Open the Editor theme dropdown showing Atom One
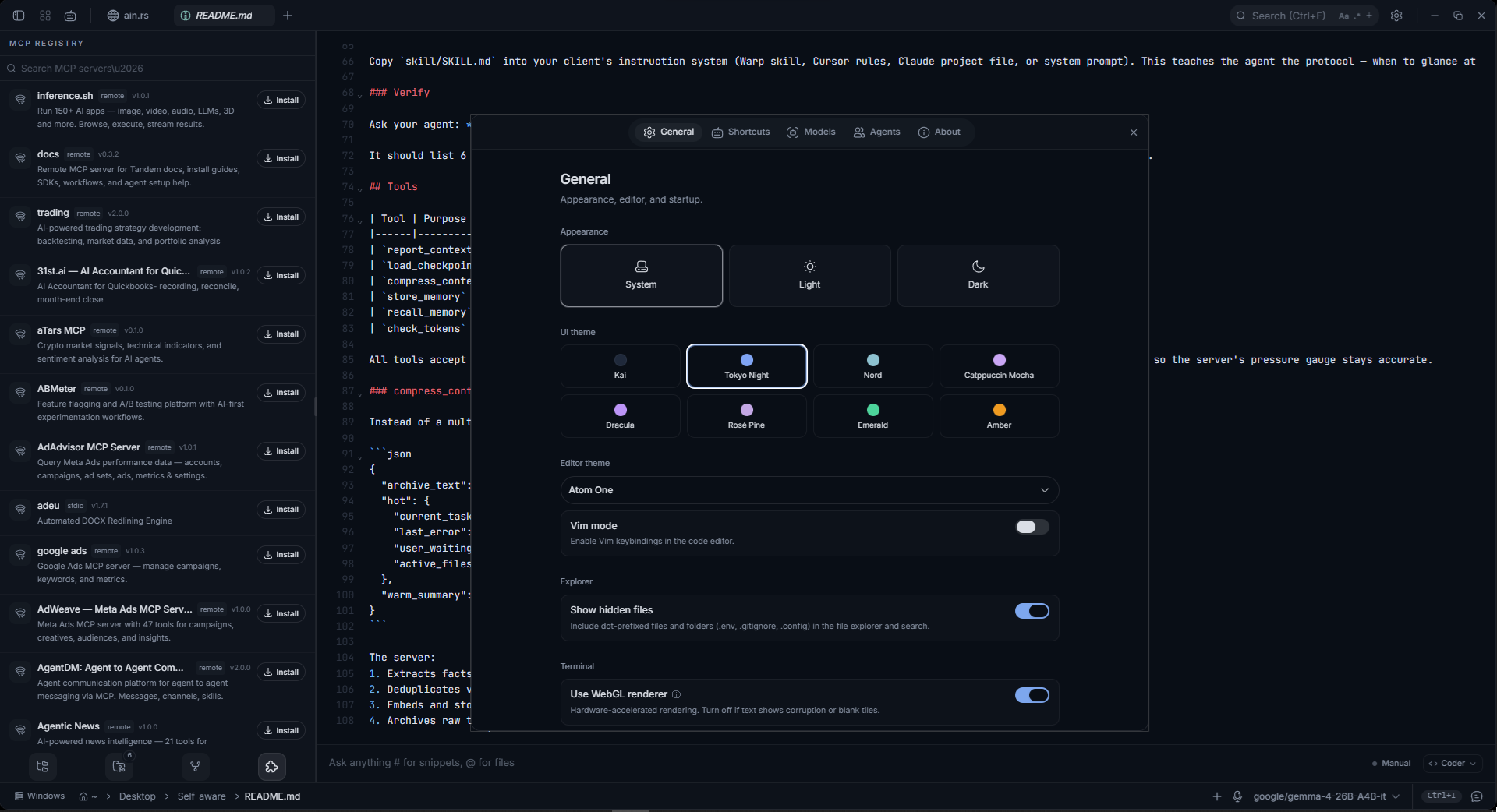The image size is (1497, 812). pos(809,490)
